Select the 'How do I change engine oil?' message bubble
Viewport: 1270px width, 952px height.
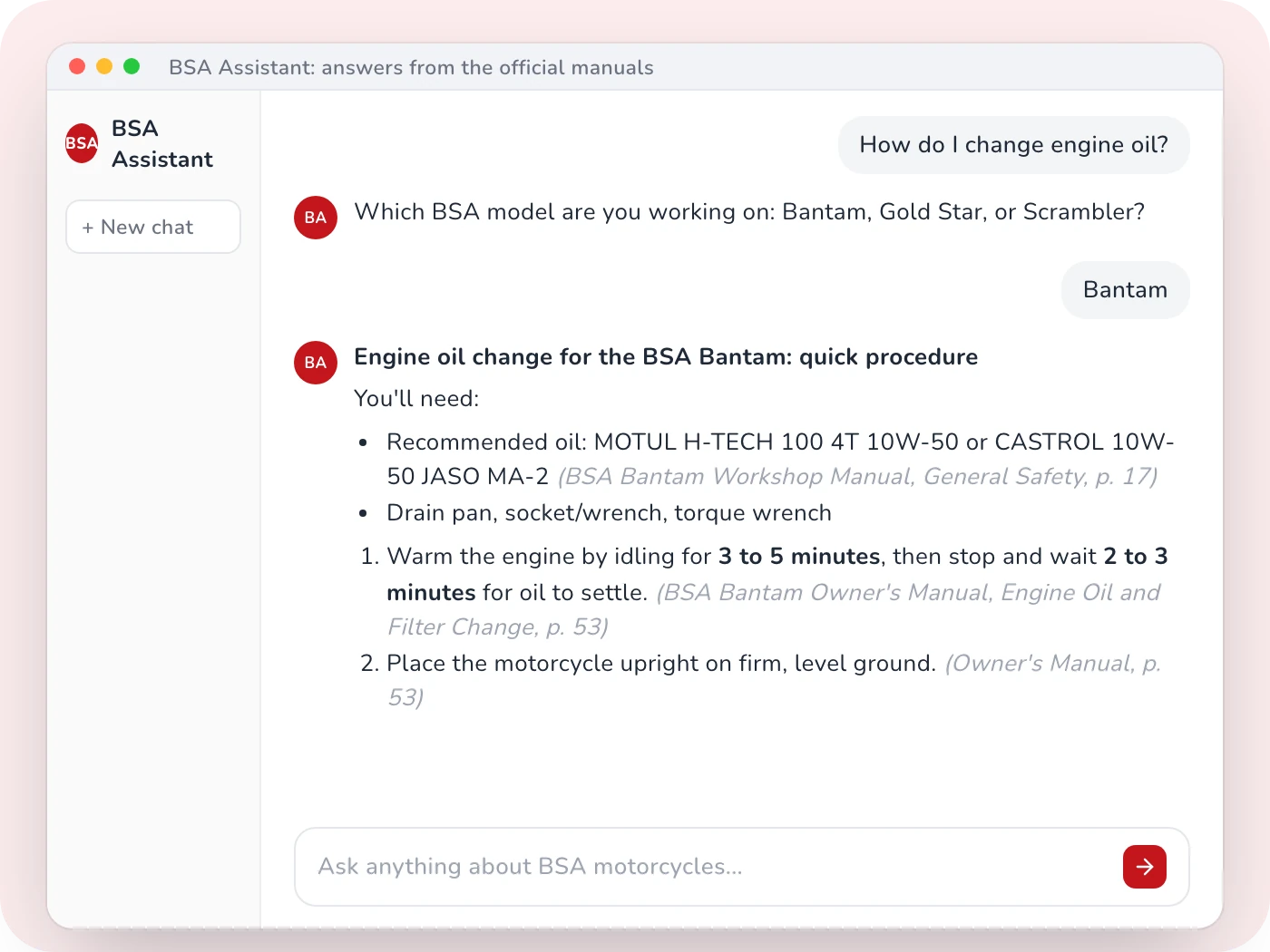coord(1013,145)
